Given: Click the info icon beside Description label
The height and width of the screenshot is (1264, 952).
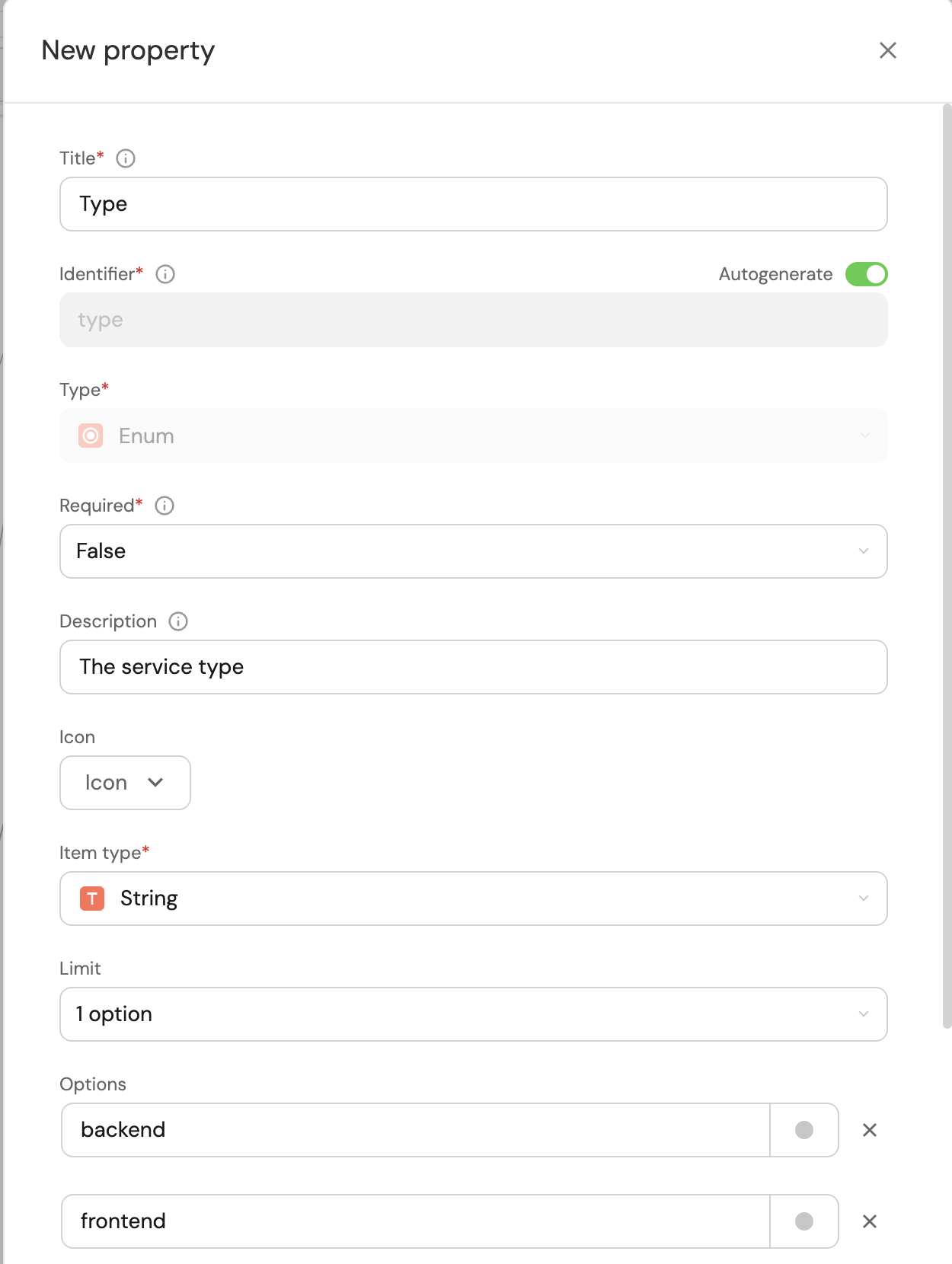Looking at the screenshot, I should (178, 621).
